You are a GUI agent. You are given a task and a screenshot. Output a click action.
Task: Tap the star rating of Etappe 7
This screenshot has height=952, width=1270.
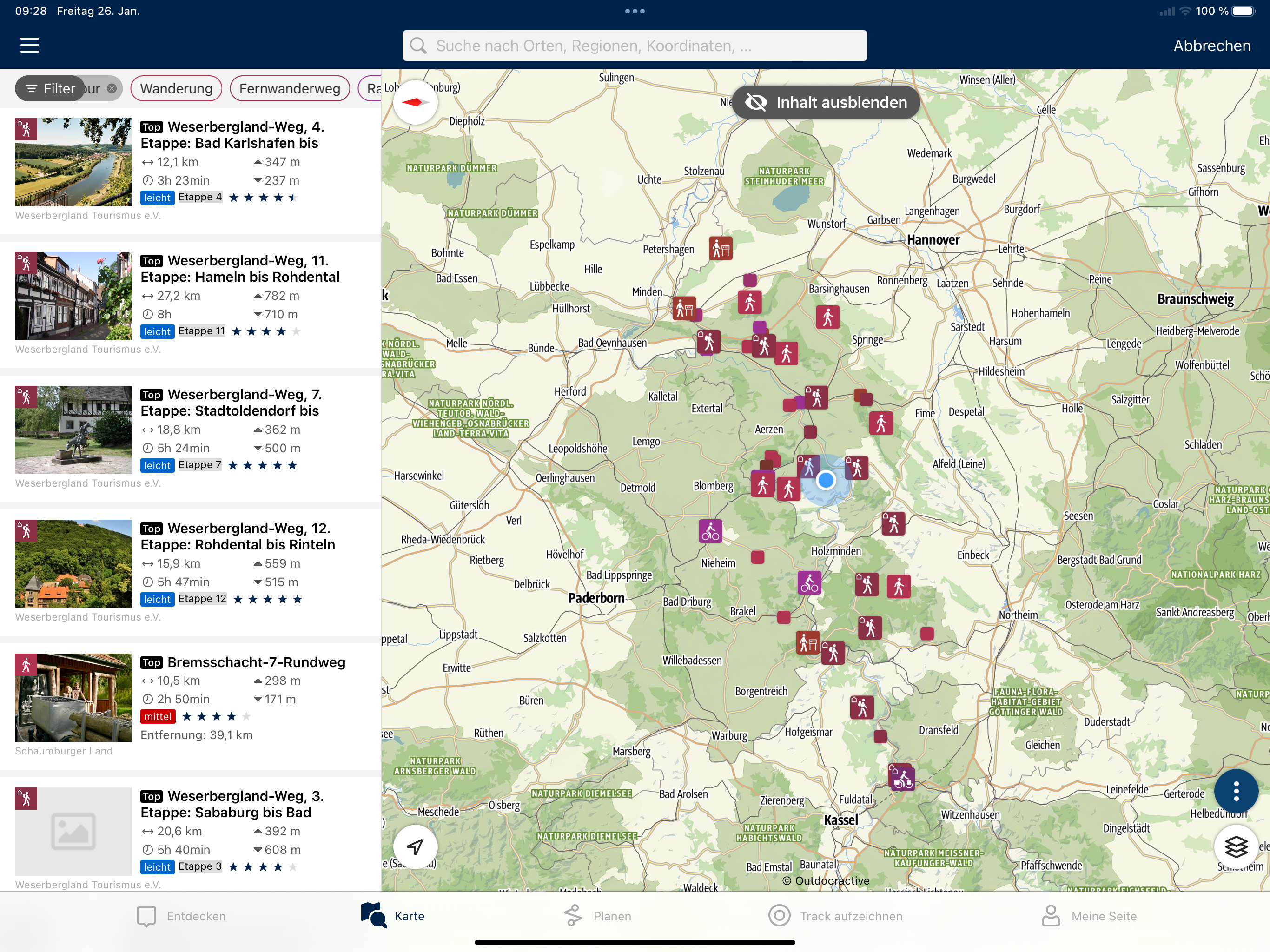(x=262, y=465)
